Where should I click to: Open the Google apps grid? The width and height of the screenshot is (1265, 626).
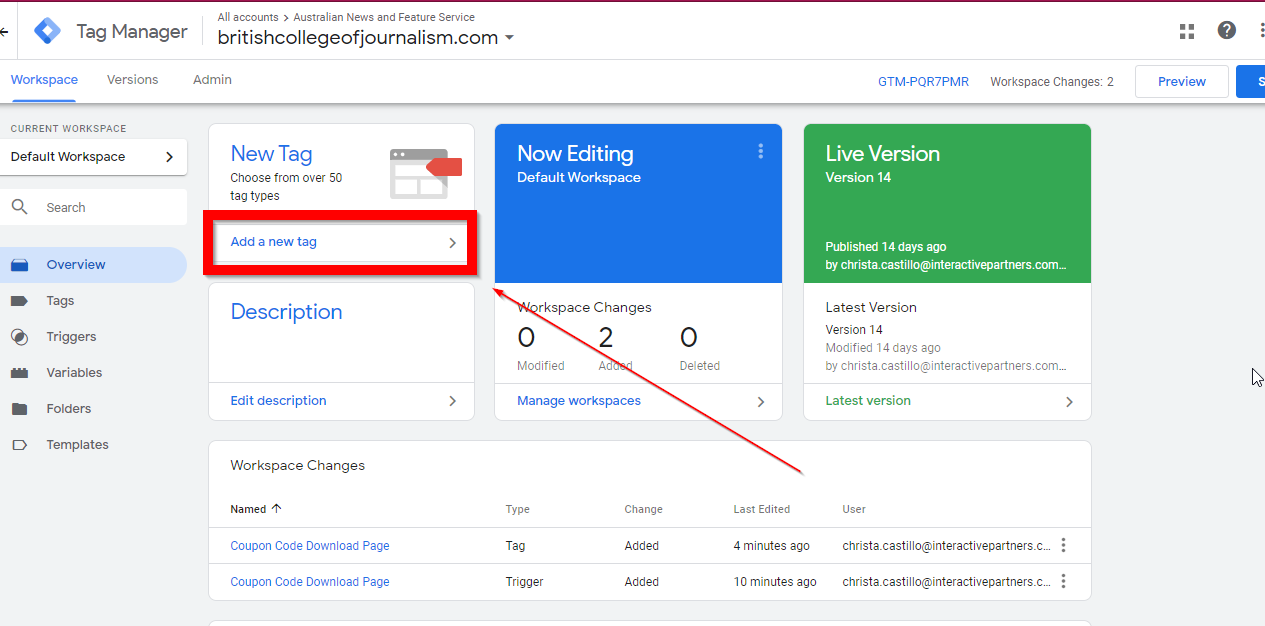coord(1186,31)
